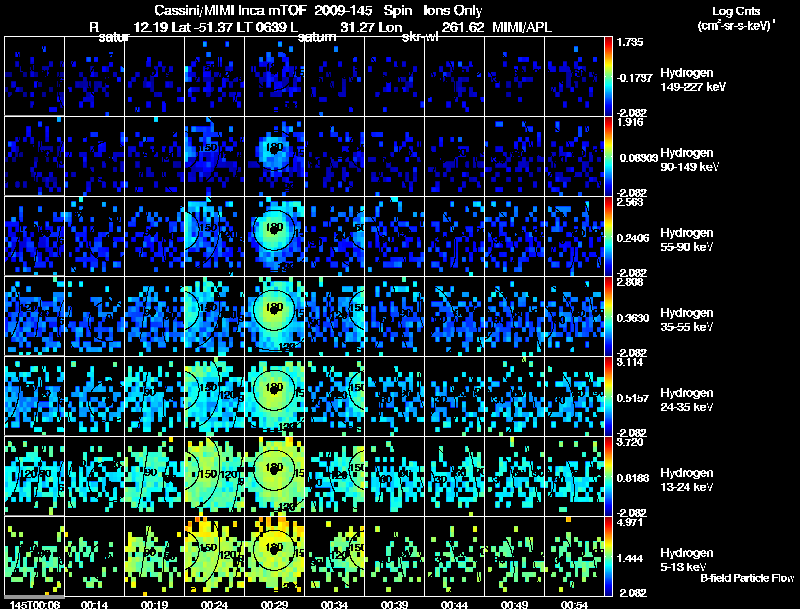The width and height of the screenshot is (800, 609).
Task: Select the 00:19 panel in Hydrogen 24-35 keV row
Action: tap(154, 396)
